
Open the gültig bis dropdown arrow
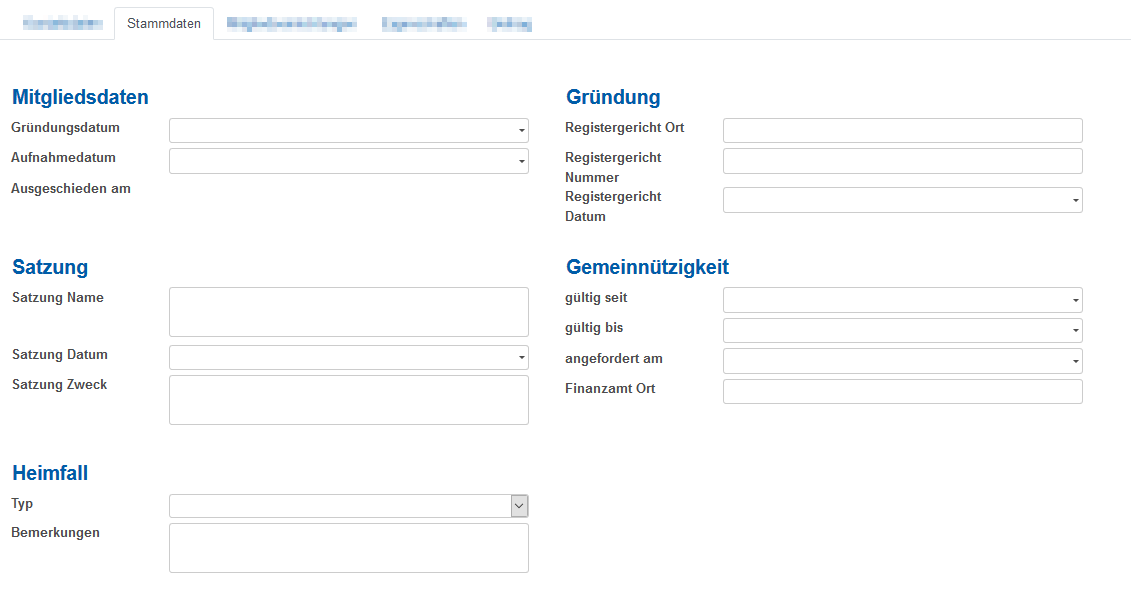click(x=1075, y=330)
